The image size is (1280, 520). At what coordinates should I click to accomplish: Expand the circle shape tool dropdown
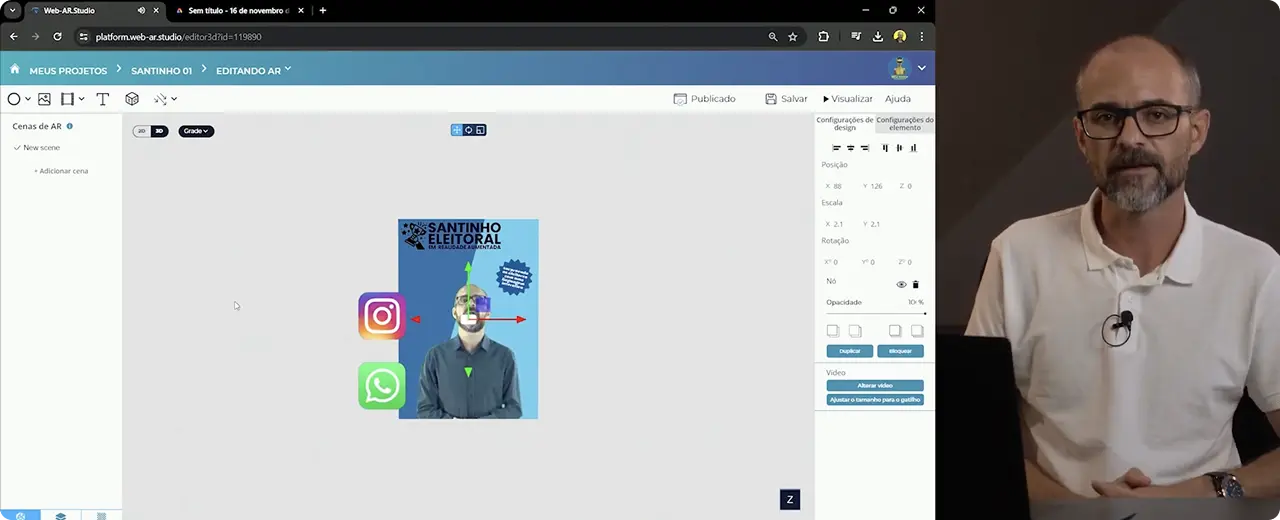pyautogui.click(x=27, y=99)
